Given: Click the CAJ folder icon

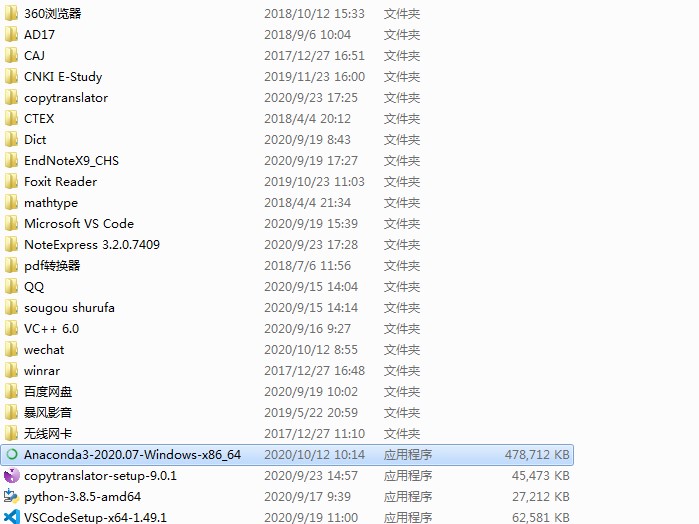Looking at the screenshot, I should coord(11,55).
